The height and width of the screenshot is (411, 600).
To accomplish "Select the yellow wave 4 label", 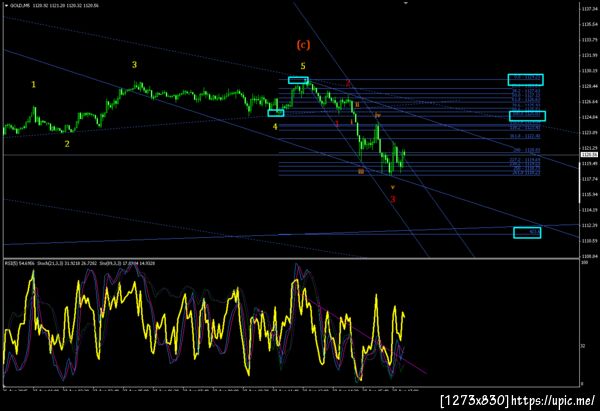I will click(275, 126).
